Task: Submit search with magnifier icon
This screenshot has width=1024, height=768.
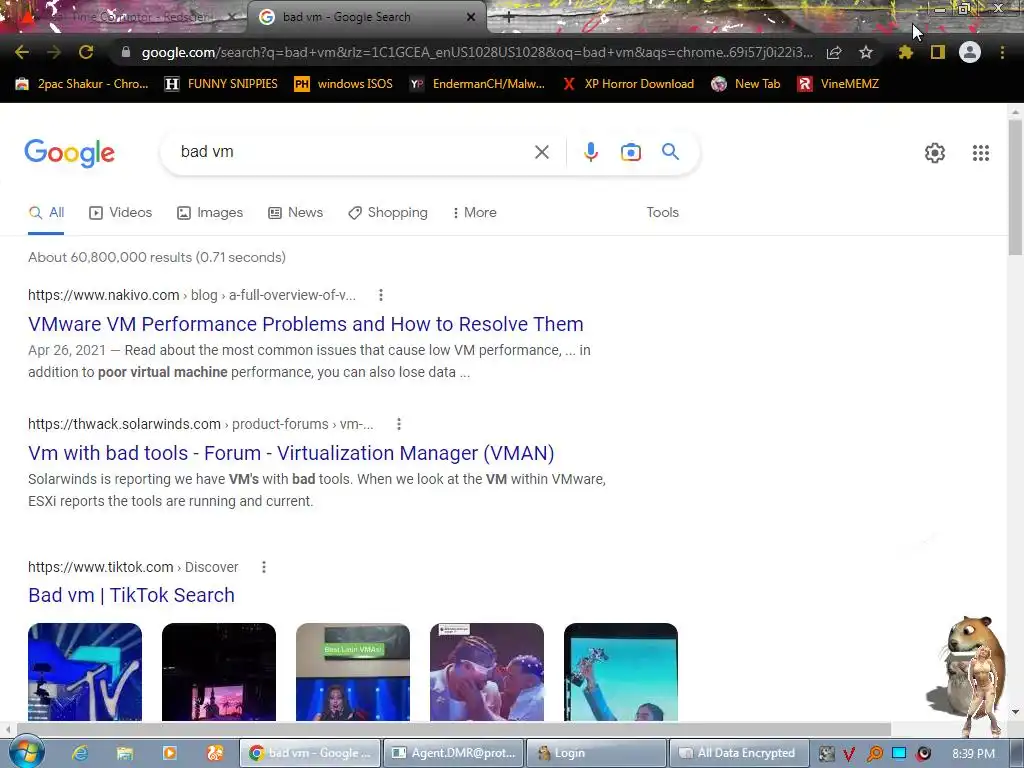Action: point(670,152)
